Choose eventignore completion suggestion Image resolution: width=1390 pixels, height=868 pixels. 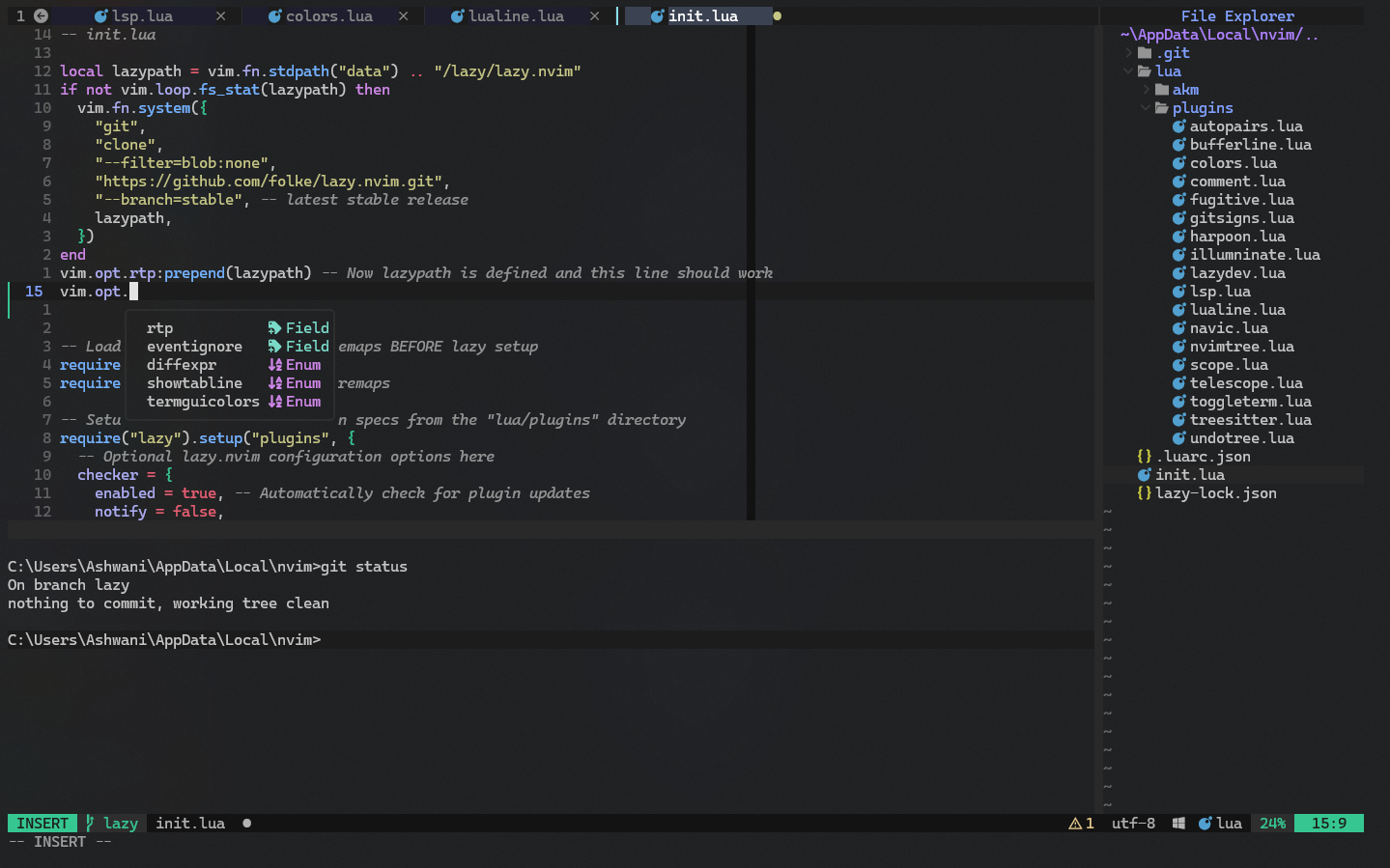tap(194, 347)
